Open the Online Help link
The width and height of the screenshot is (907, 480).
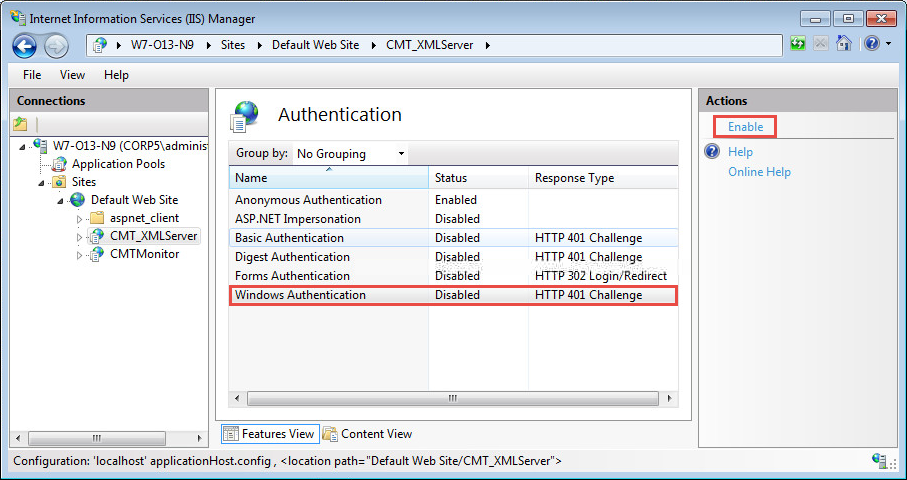759,172
